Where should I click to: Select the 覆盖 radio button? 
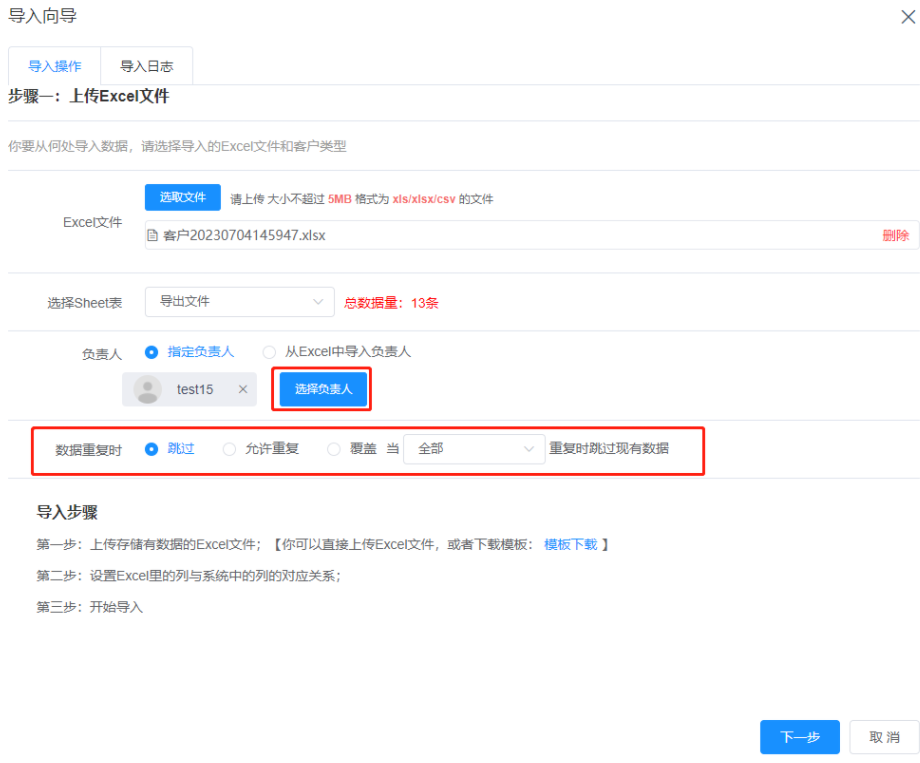333,448
